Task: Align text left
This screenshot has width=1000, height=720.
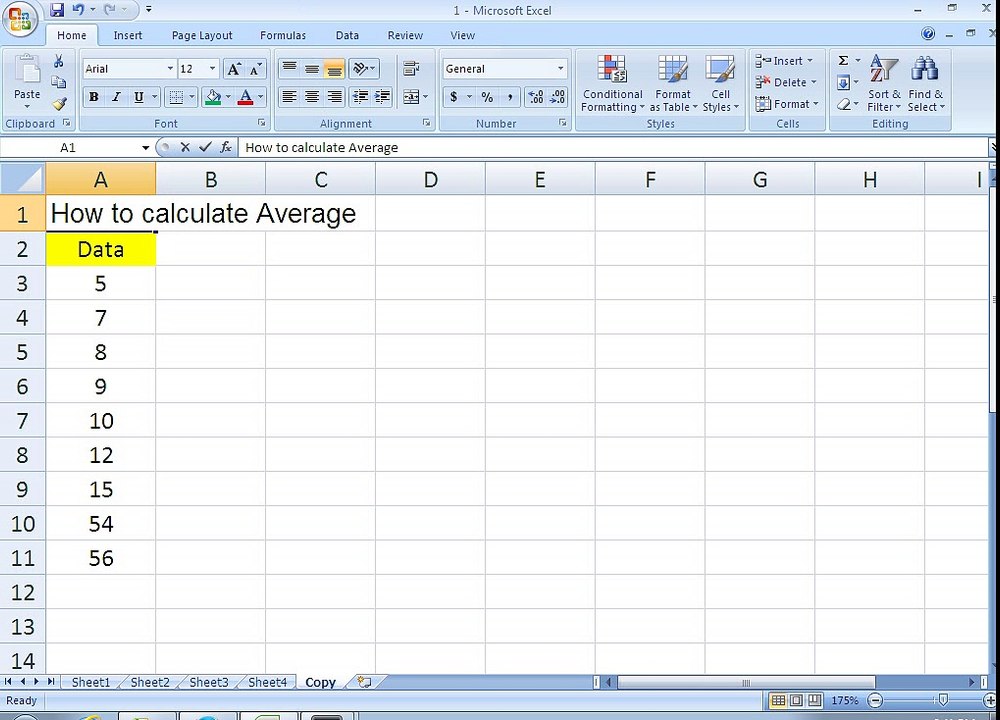Action: pos(290,97)
